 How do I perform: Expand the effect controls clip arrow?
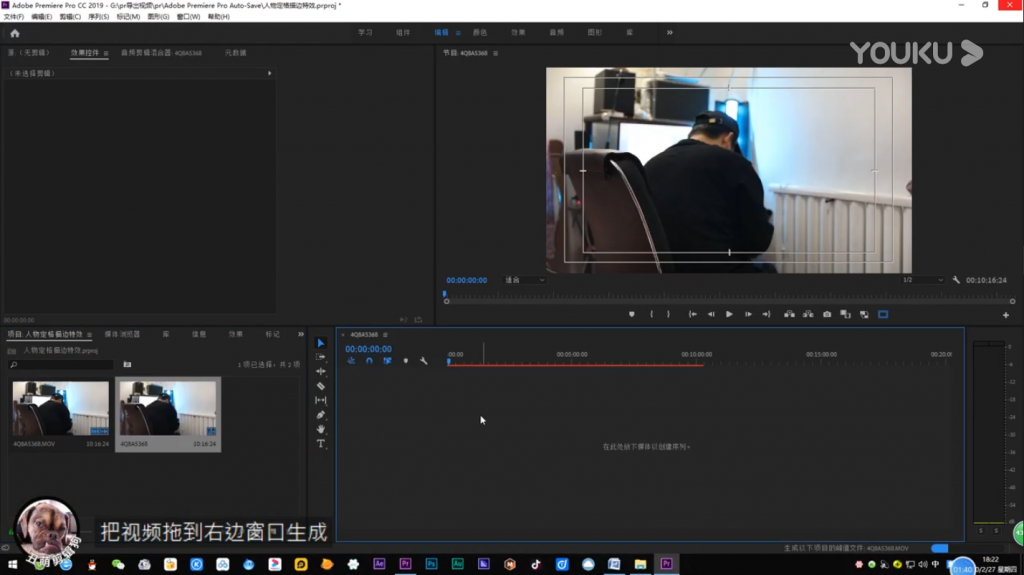pos(270,73)
